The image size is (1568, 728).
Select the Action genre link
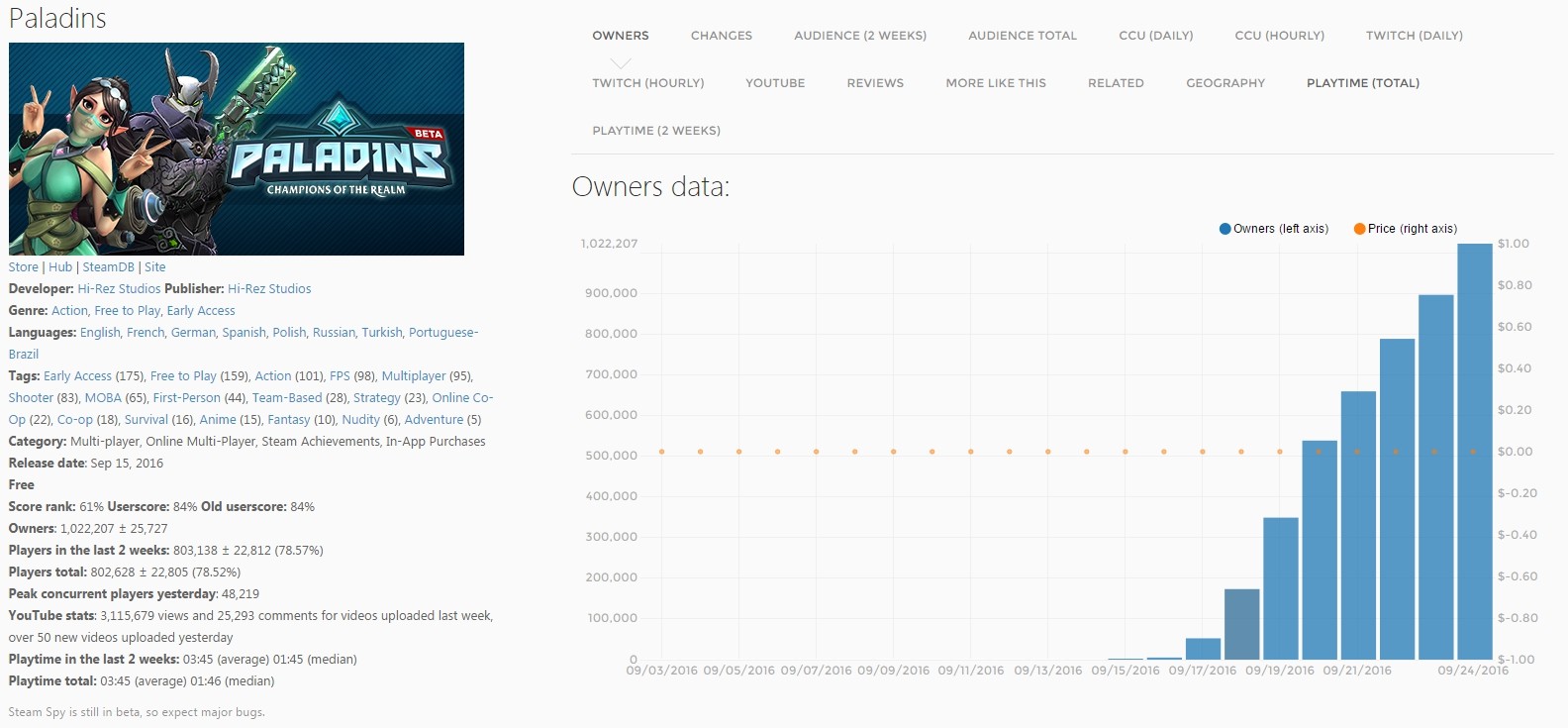tap(69, 311)
